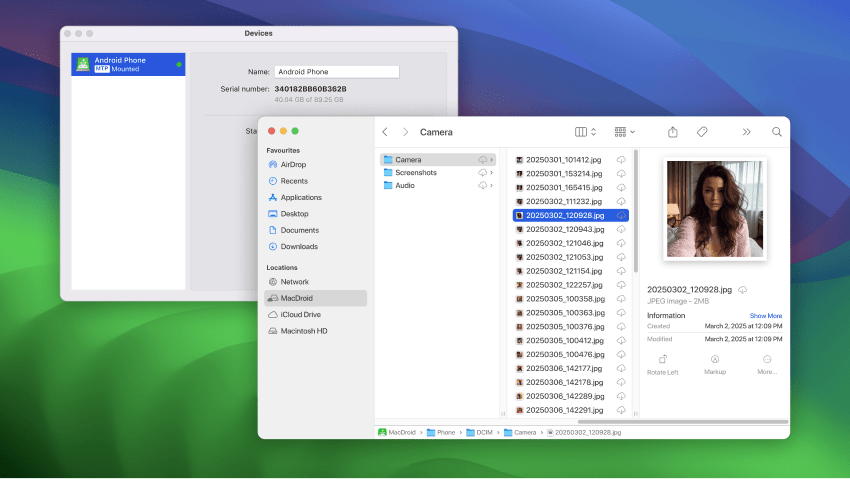Click the photo preview thumbnail
Viewport: 850px width, 479px height.
point(714,209)
